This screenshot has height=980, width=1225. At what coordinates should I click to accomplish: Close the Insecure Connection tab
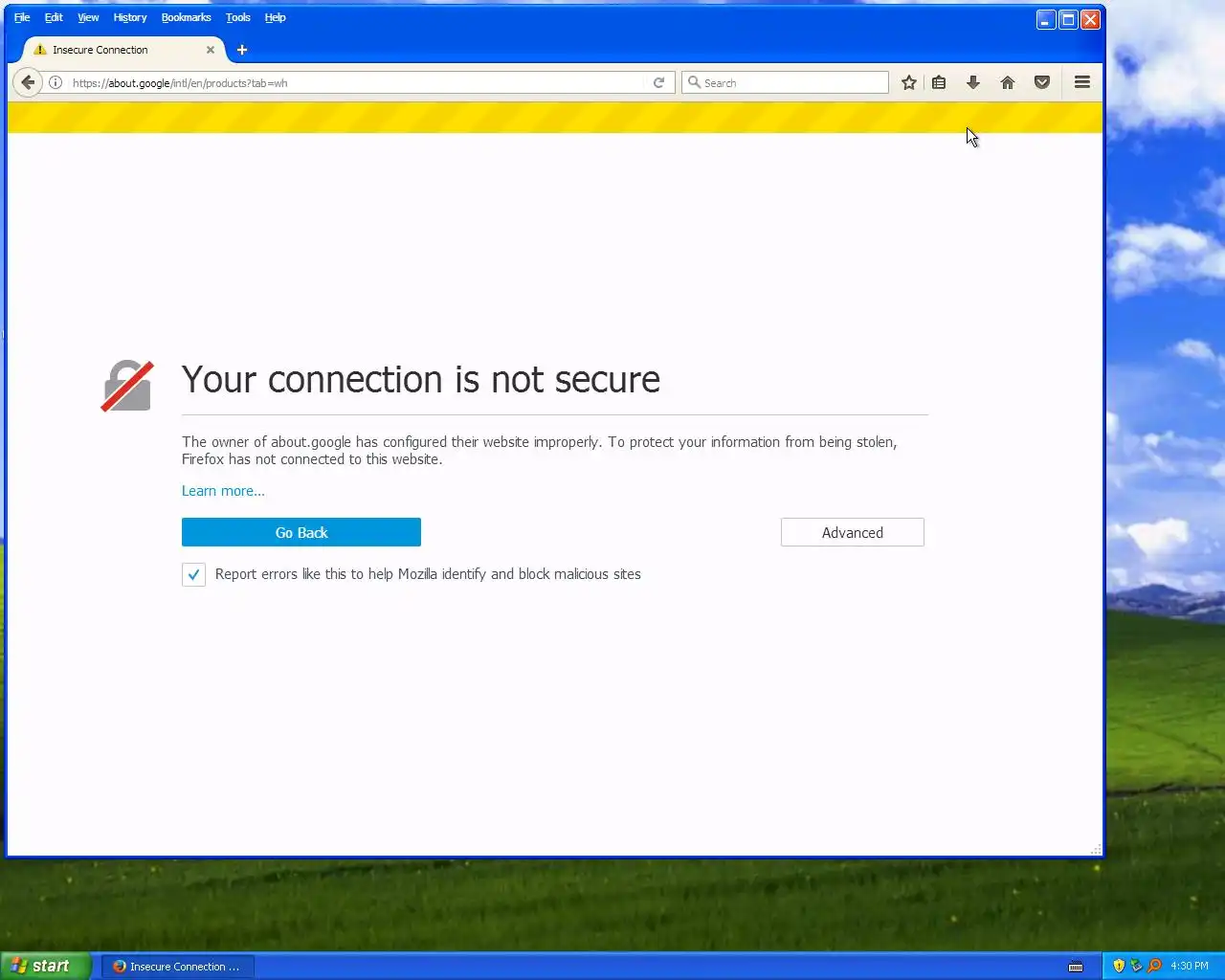click(x=211, y=50)
